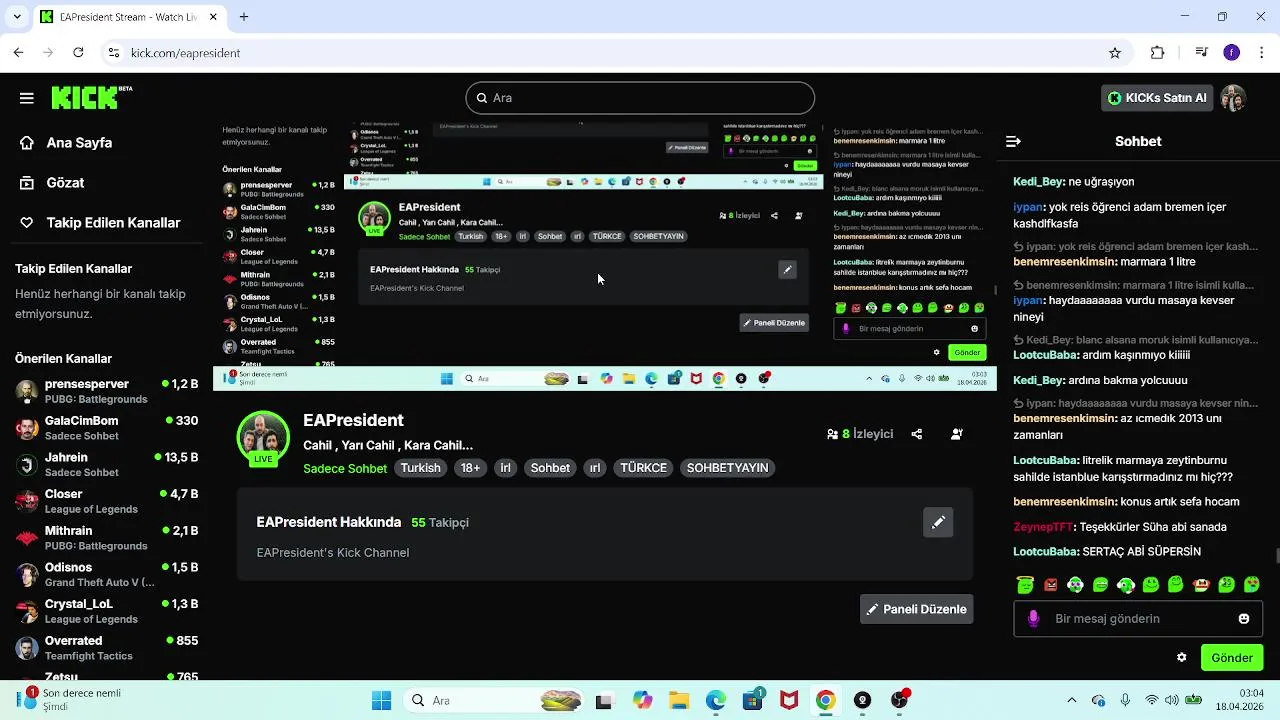
Task: Click the EAPresident live avatar
Action: click(263, 437)
